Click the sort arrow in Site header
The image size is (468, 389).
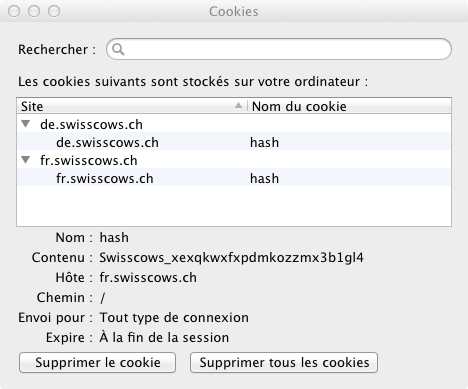[x=238, y=106]
